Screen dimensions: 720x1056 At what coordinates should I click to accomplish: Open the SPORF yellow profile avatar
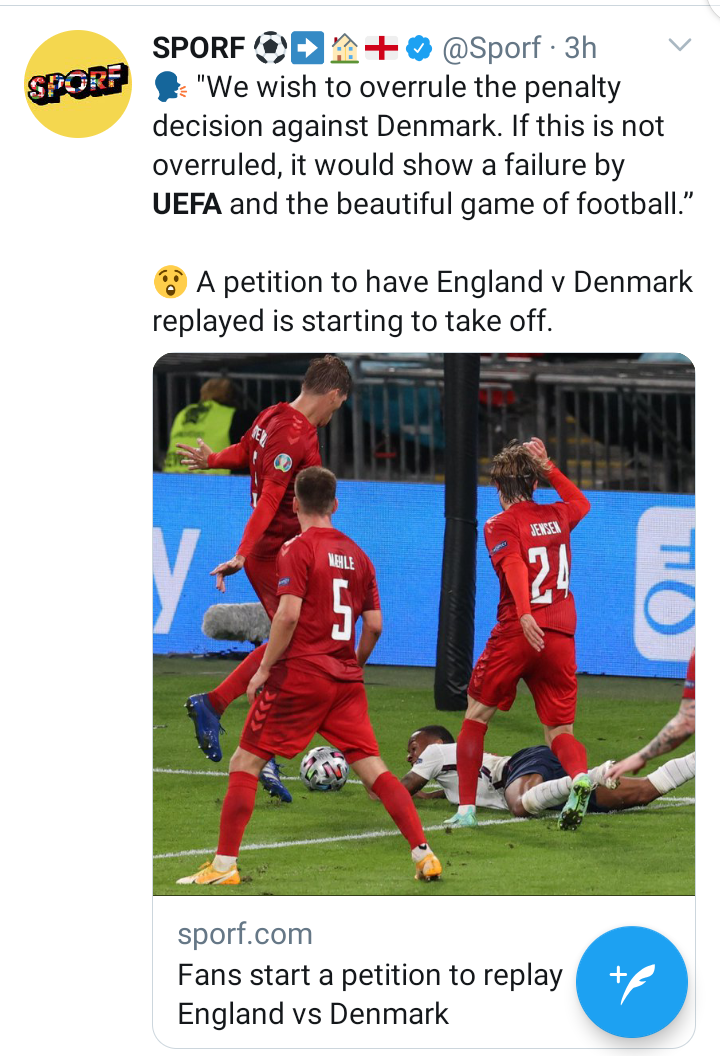pyautogui.click(x=78, y=84)
